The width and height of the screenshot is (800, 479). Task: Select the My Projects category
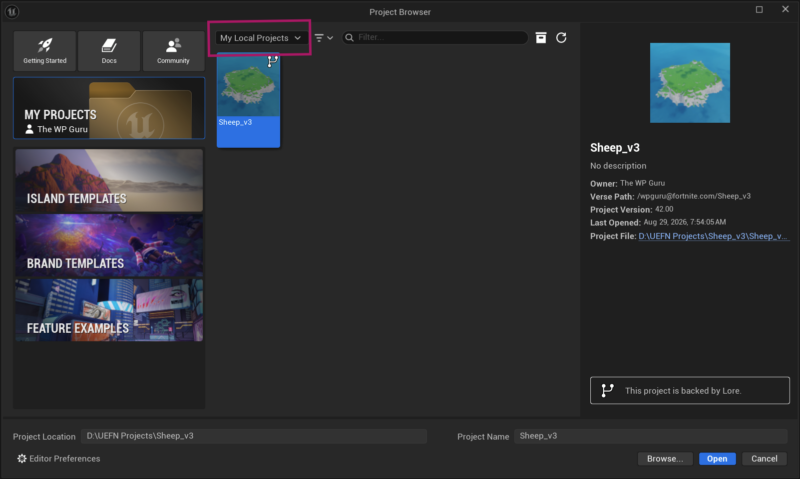[109, 108]
